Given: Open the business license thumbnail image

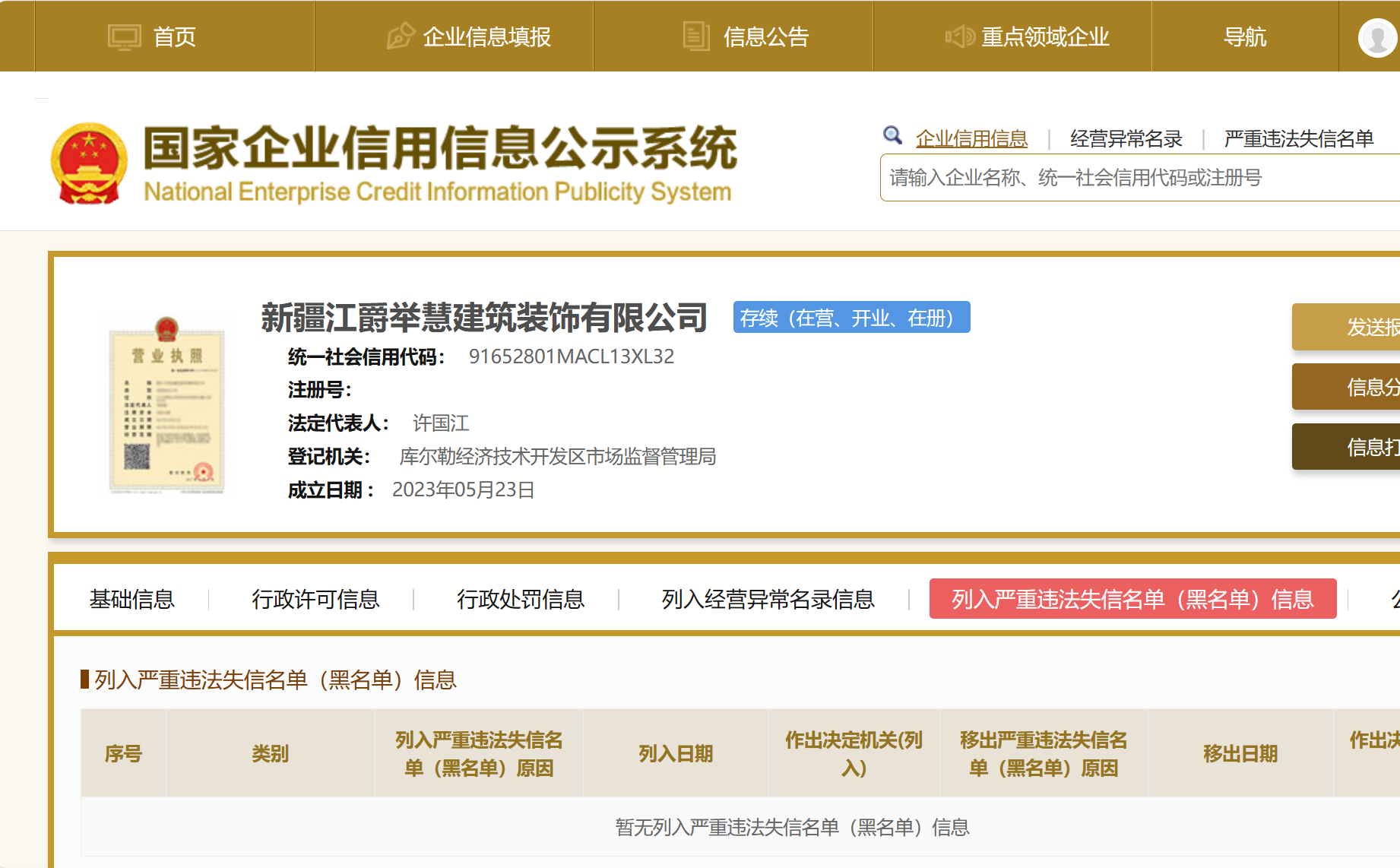Looking at the screenshot, I should pos(167,405).
